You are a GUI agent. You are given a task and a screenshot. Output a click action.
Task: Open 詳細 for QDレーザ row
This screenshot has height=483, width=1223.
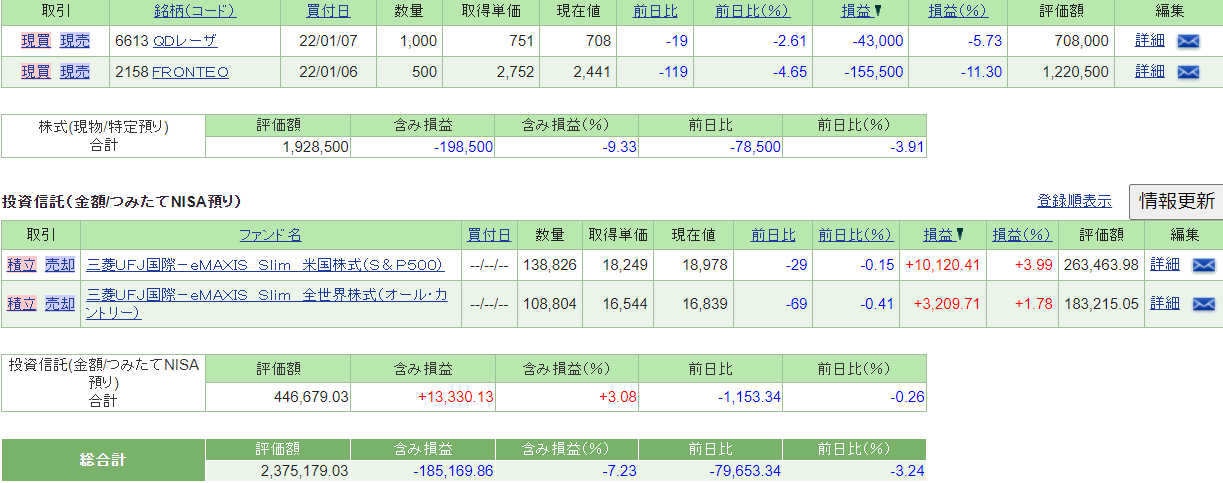[1150, 41]
